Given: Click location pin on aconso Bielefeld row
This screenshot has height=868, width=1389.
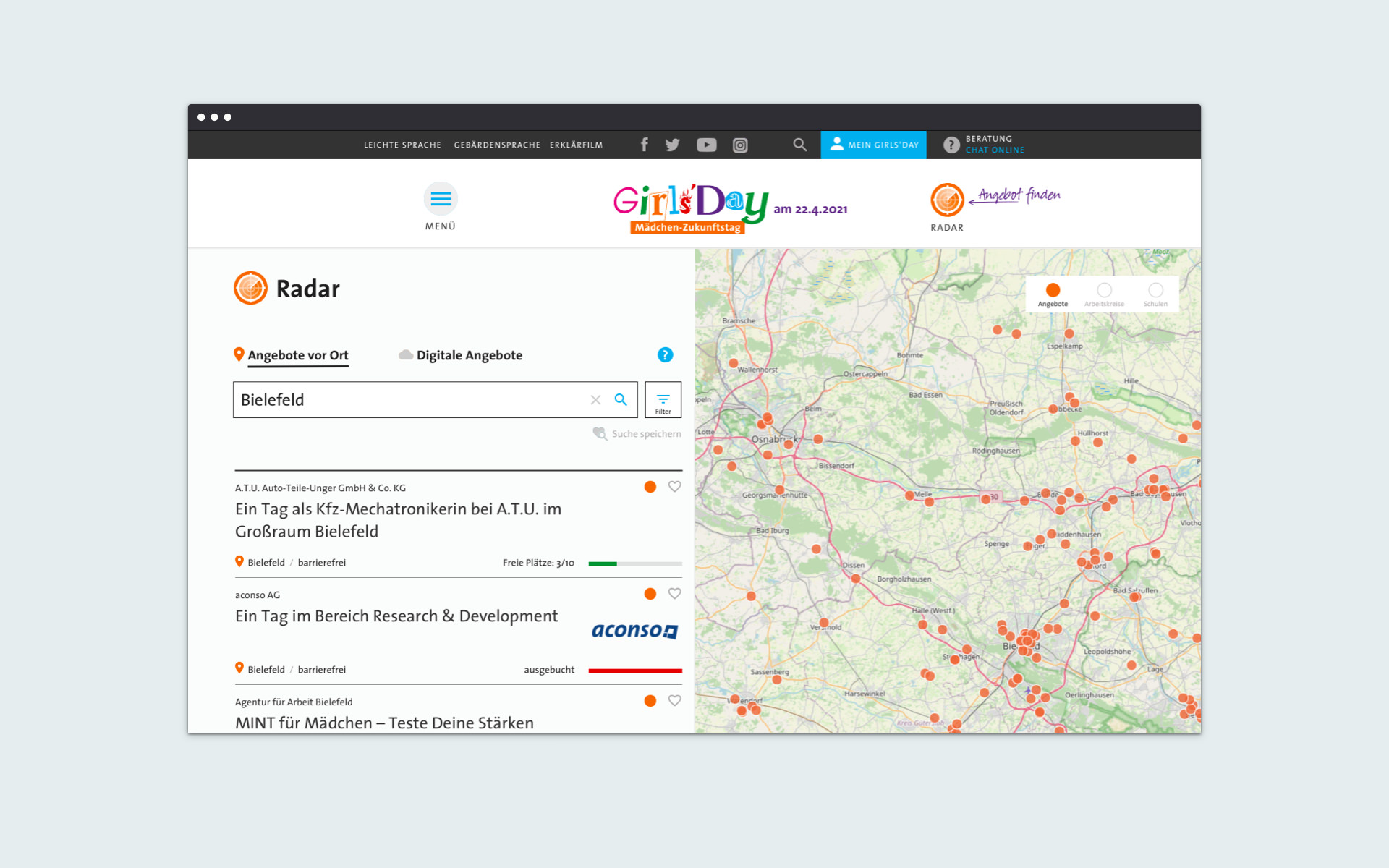Looking at the screenshot, I should pos(239,668).
